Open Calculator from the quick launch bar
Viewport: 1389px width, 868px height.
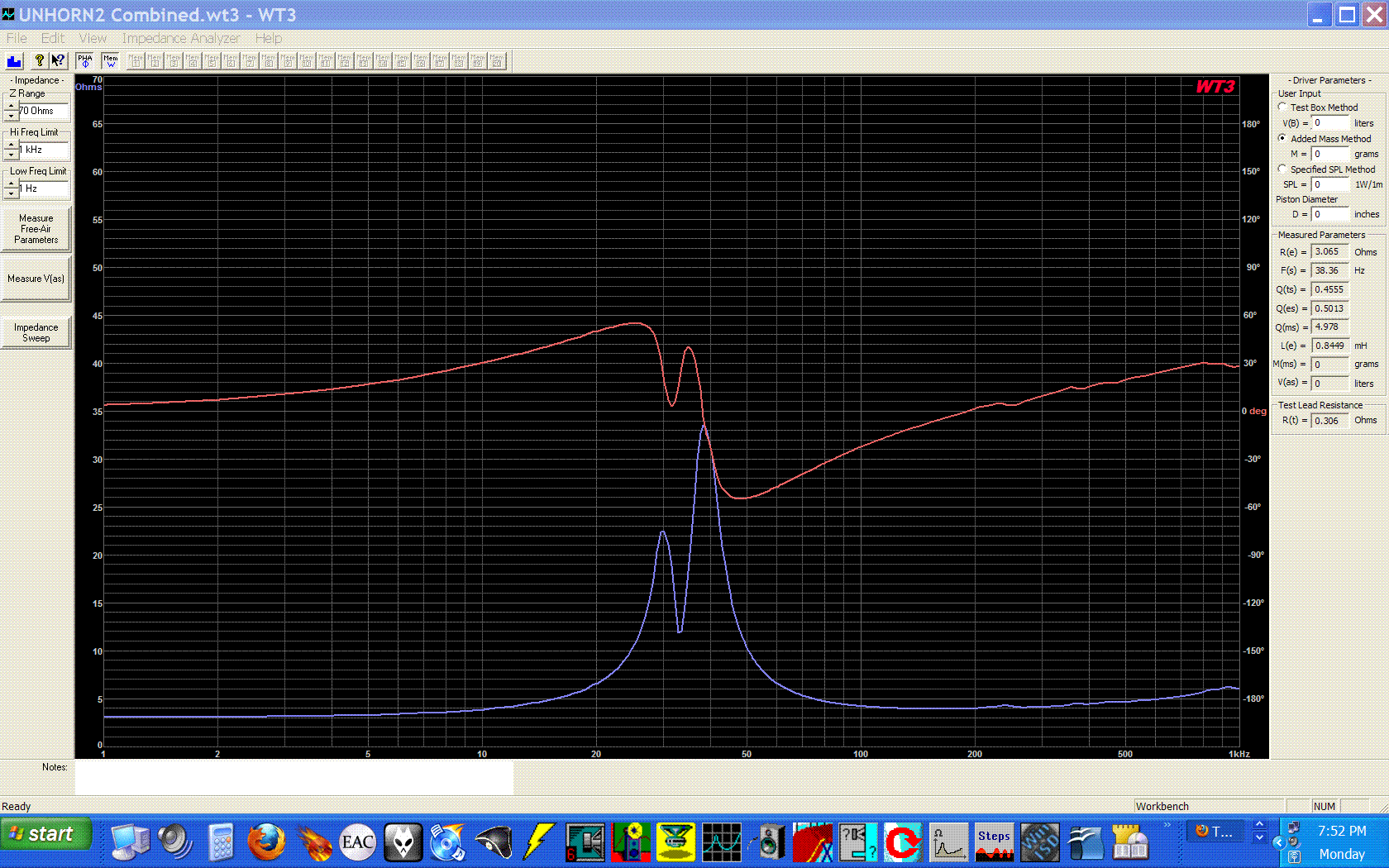(221, 842)
